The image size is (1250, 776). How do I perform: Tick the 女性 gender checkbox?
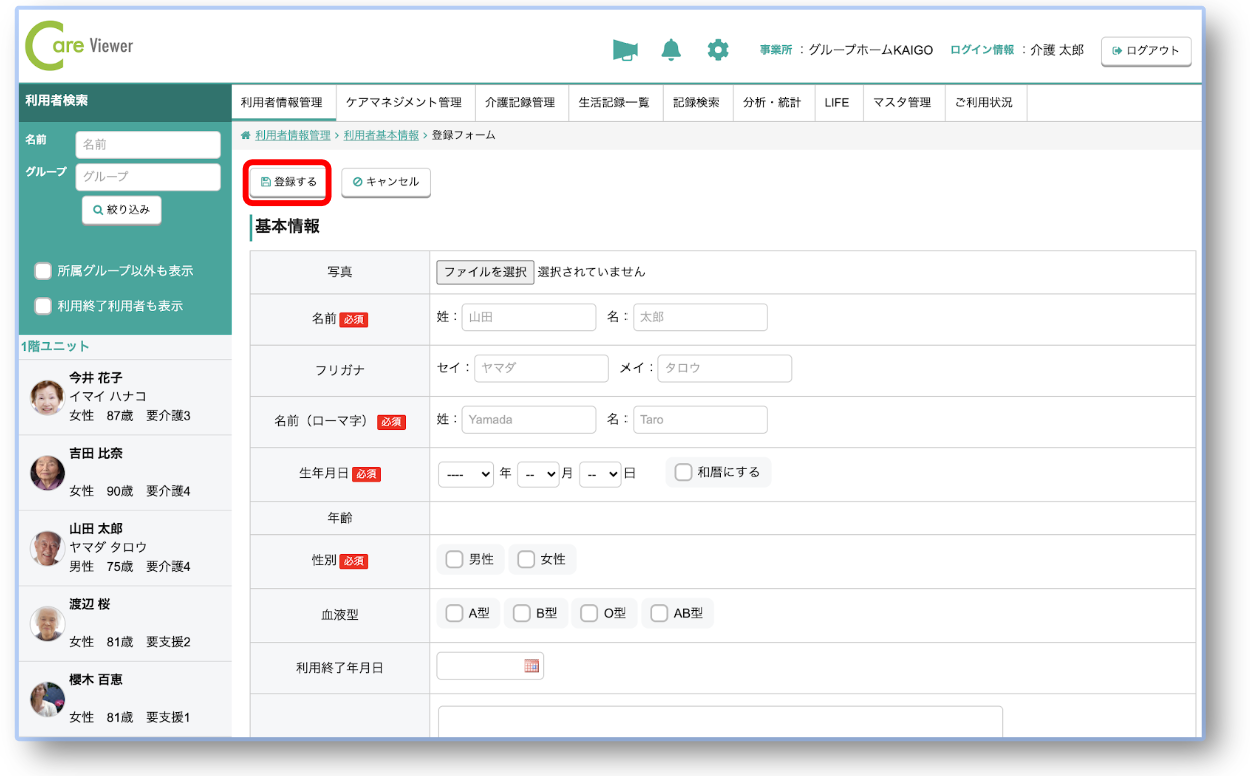(x=526, y=560)
